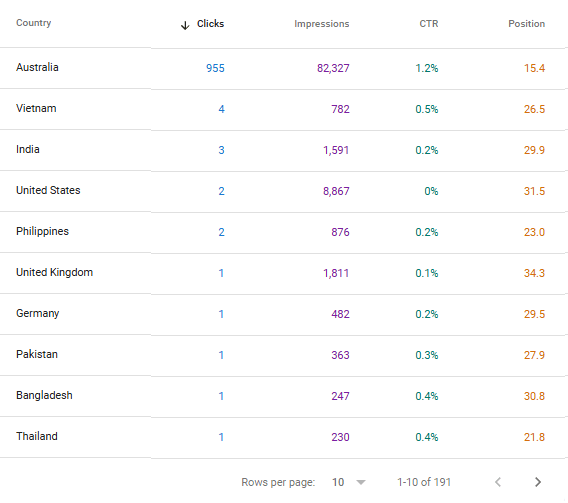This screenshot has height=503, width=568.
Task: Click the 0.5% CTR for Vietnam
Action: coord(427,109)
